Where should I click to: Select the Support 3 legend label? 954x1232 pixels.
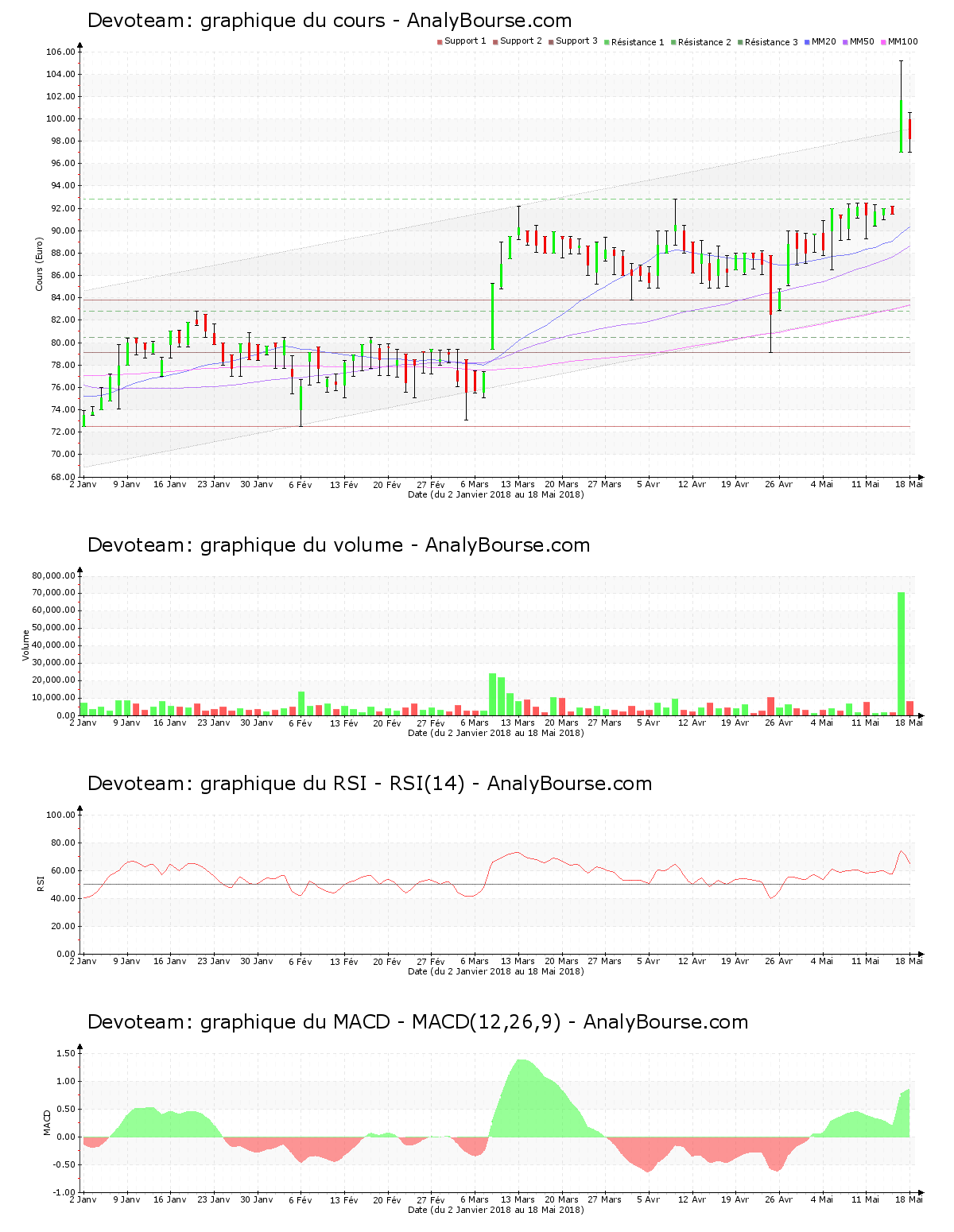[x=576, y=41]
